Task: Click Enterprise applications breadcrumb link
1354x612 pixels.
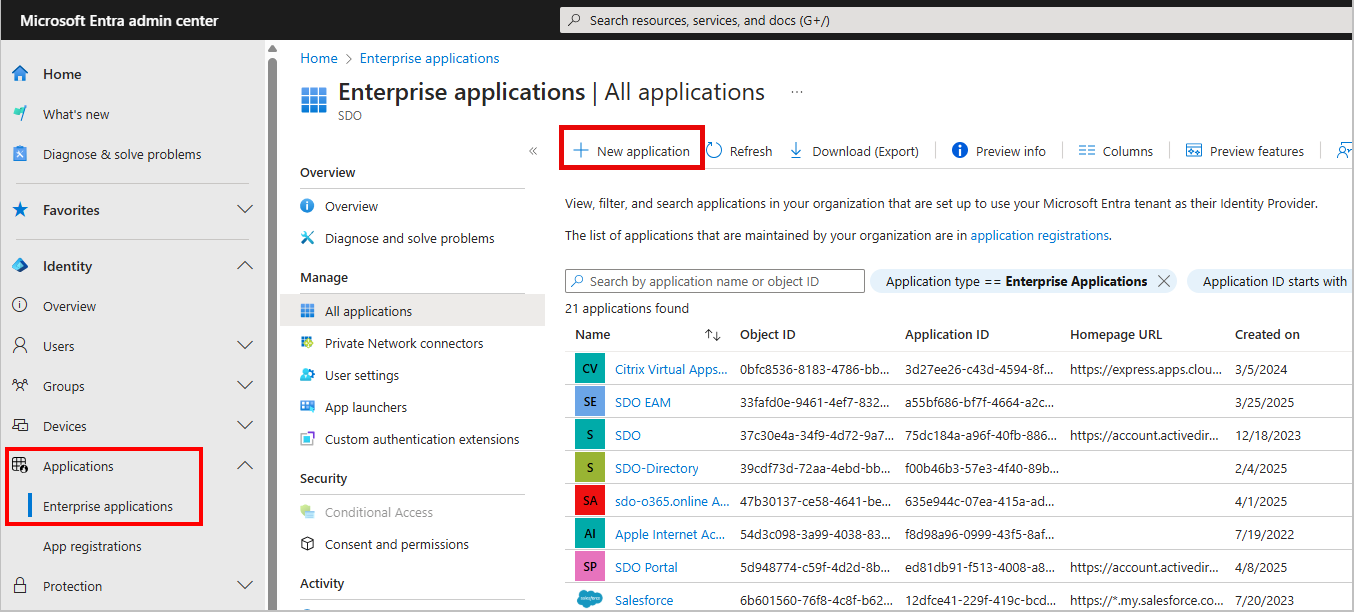Action: [429, 58]
